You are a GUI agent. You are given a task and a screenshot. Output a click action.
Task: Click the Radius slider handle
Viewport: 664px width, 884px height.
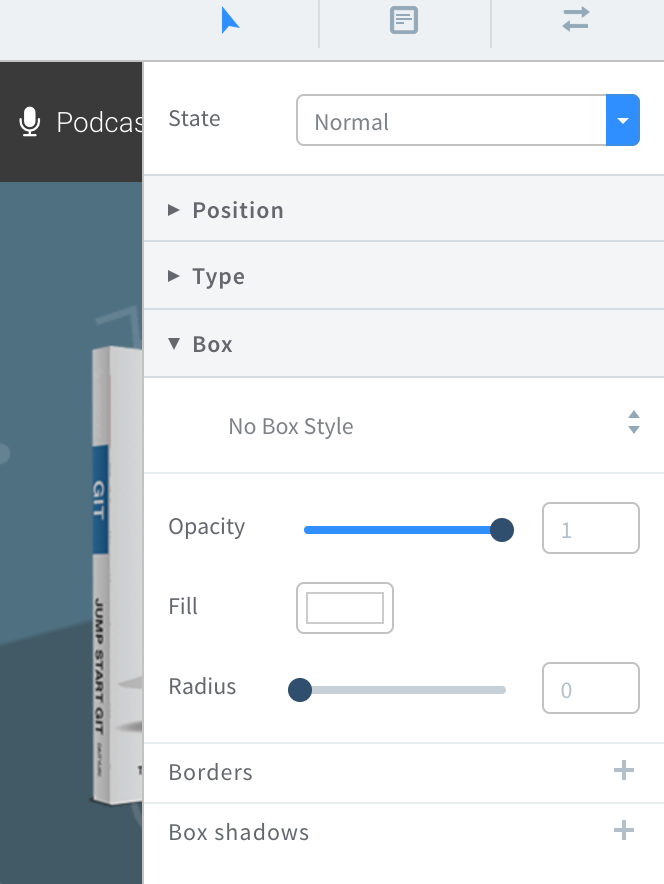300,690
